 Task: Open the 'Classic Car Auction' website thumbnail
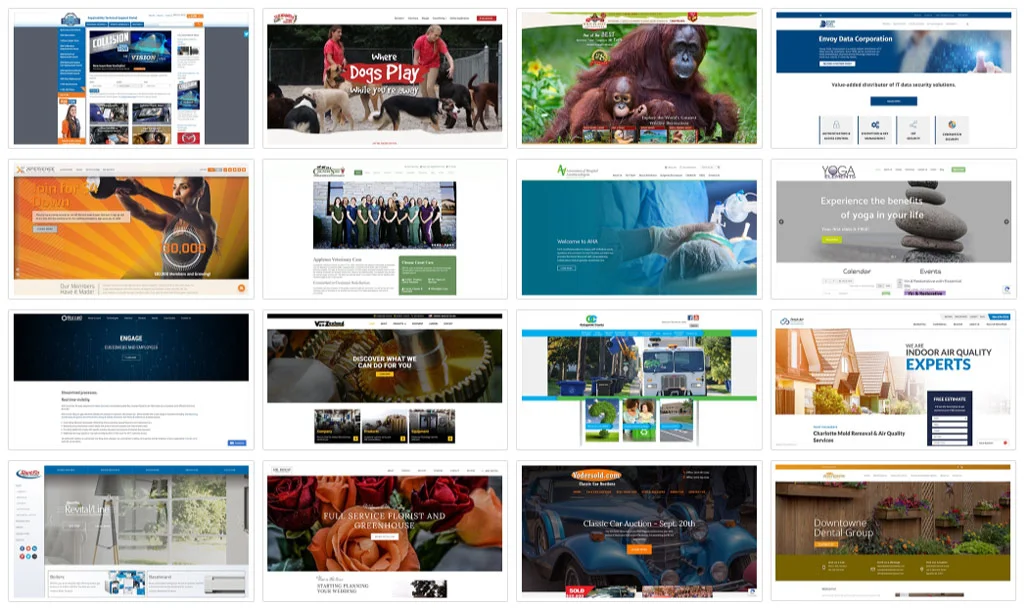click(639, 530)
